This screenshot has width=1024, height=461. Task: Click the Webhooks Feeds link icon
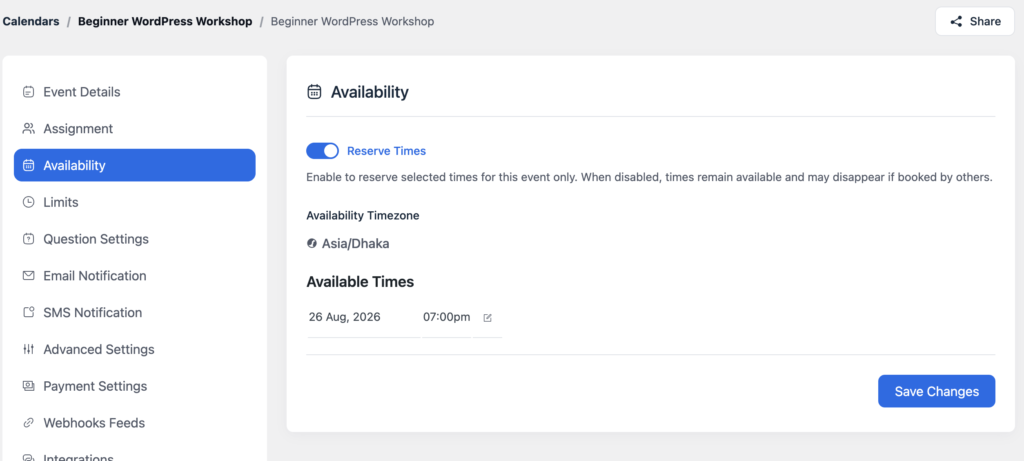tap(28, 422)
